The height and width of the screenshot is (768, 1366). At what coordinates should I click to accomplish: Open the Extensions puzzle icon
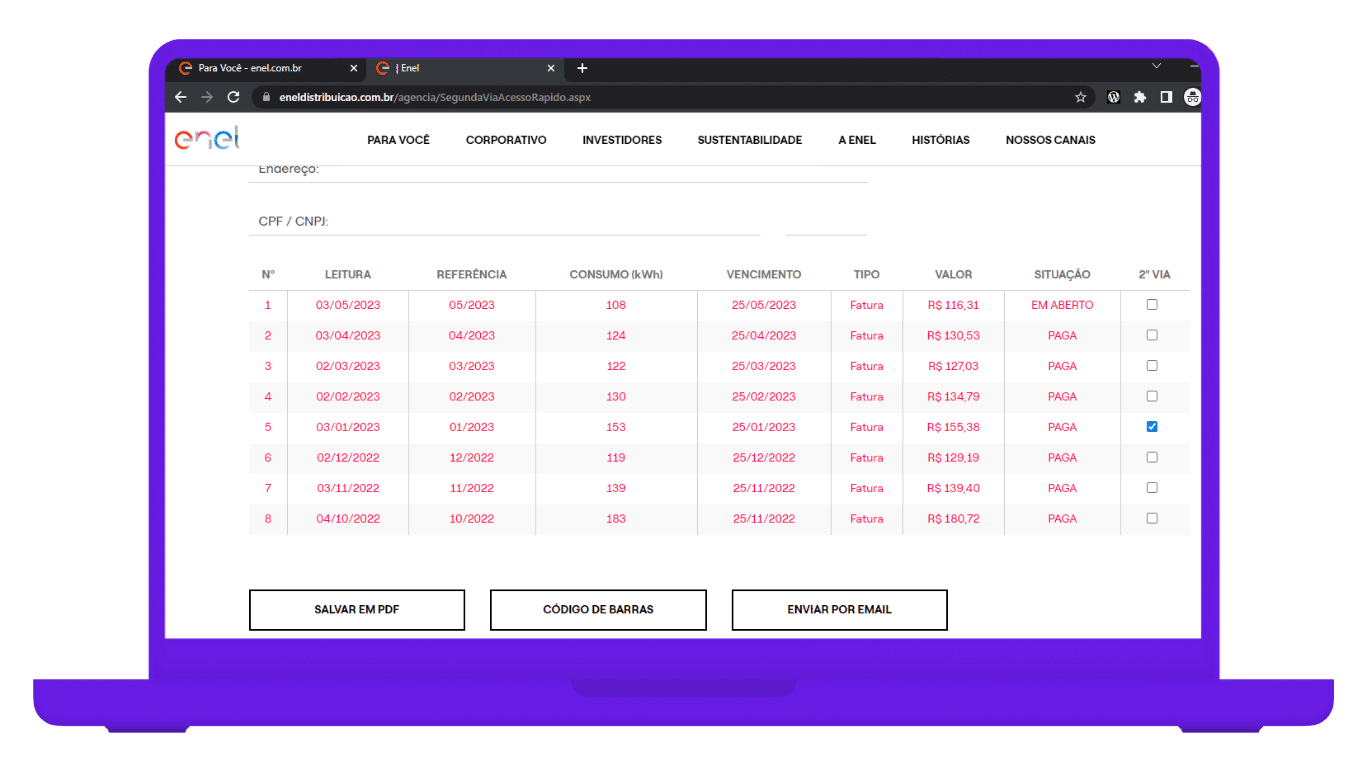1139,97
